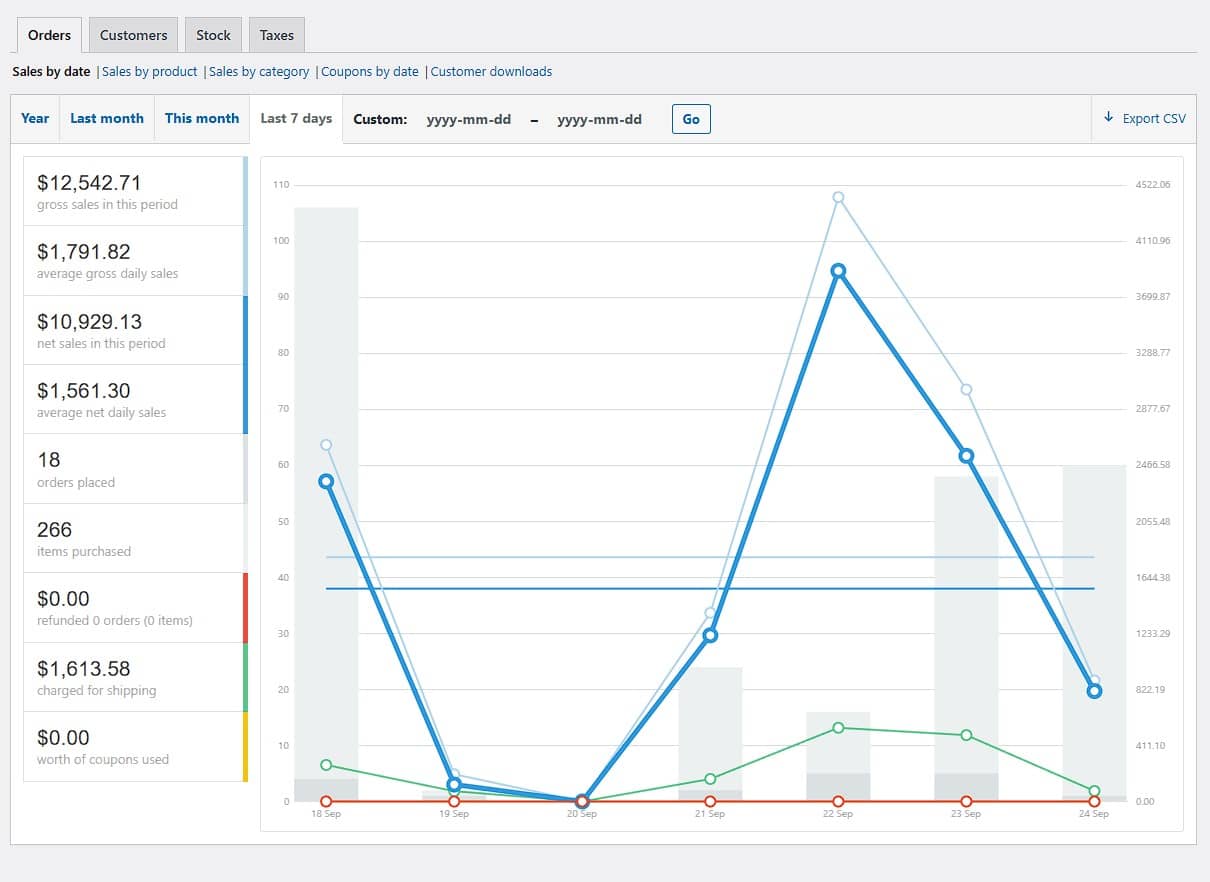
Task: Select the items purchased legend entry
Action: point(134,538)
